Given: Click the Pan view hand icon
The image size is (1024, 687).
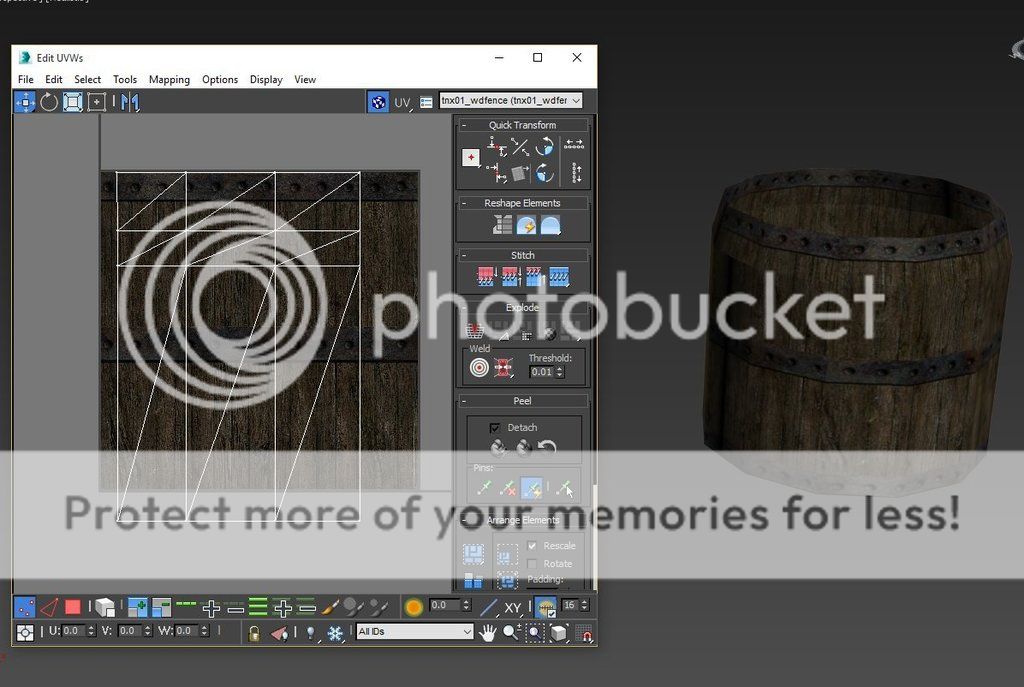Looking at the screenshot, I should click(488, 632).
